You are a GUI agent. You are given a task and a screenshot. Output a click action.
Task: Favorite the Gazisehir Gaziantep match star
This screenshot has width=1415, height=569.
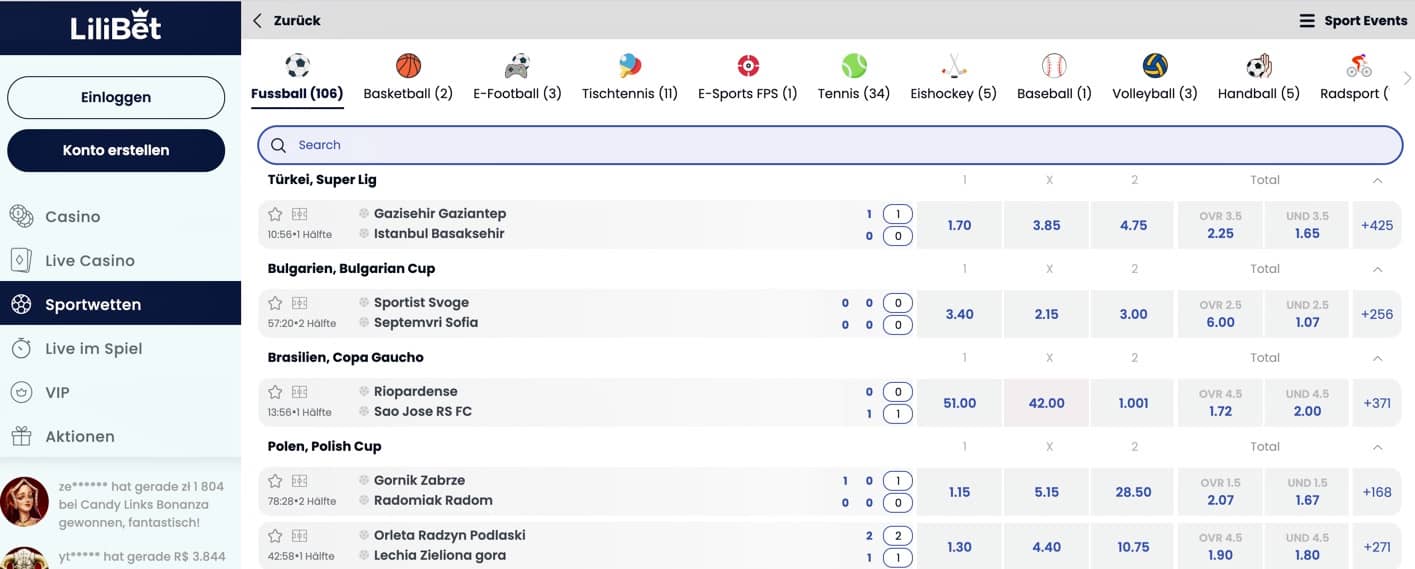pos(275,214)
